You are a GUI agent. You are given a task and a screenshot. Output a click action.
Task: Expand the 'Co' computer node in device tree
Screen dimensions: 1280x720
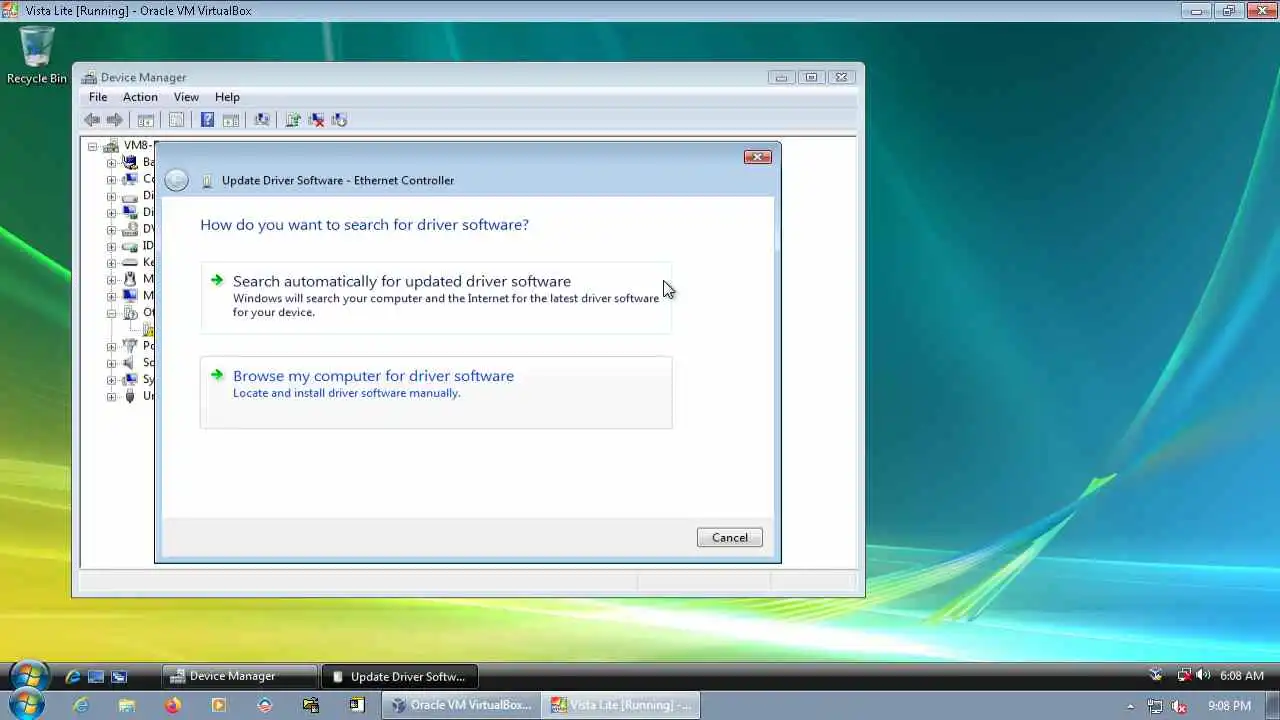[x=111, y=180]
